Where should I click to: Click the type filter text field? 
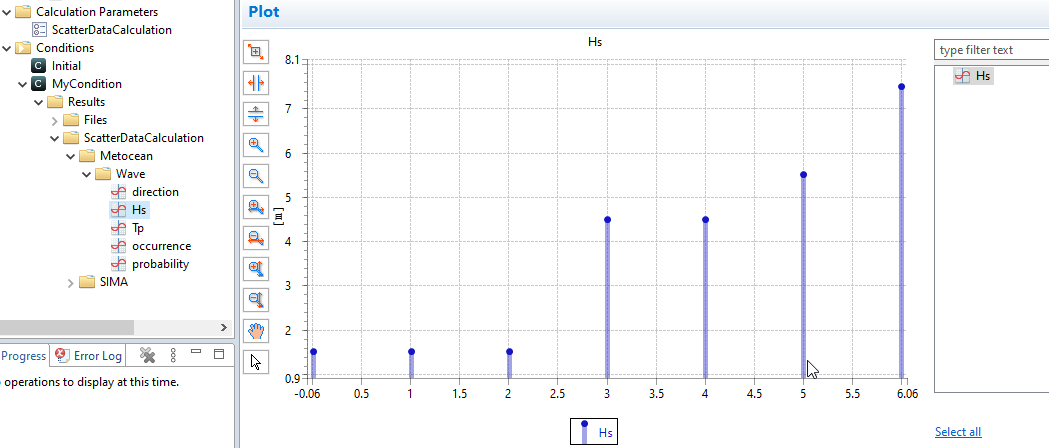[990, 50]
